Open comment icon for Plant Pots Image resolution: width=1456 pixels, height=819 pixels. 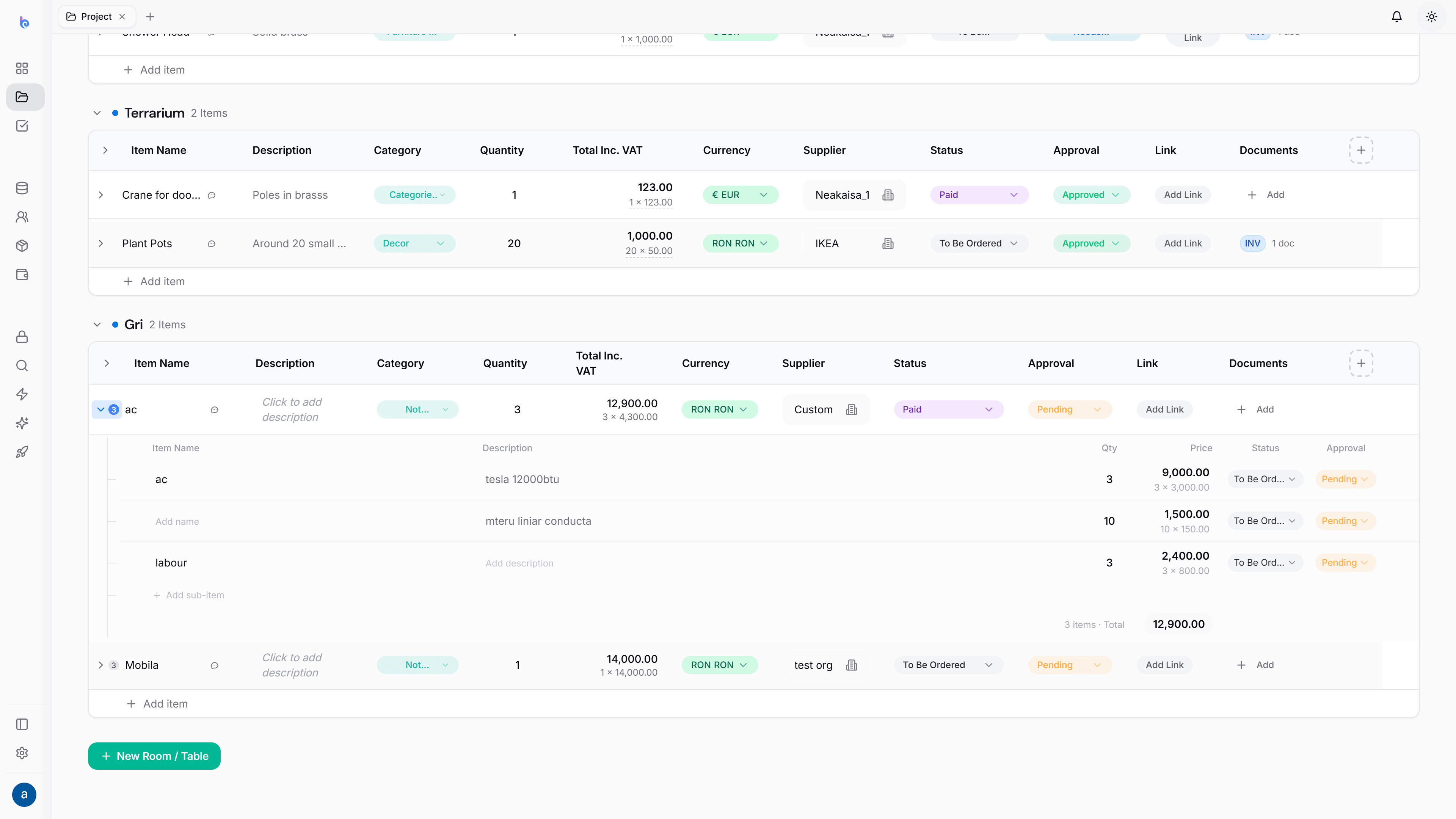(x=212, y=244)
